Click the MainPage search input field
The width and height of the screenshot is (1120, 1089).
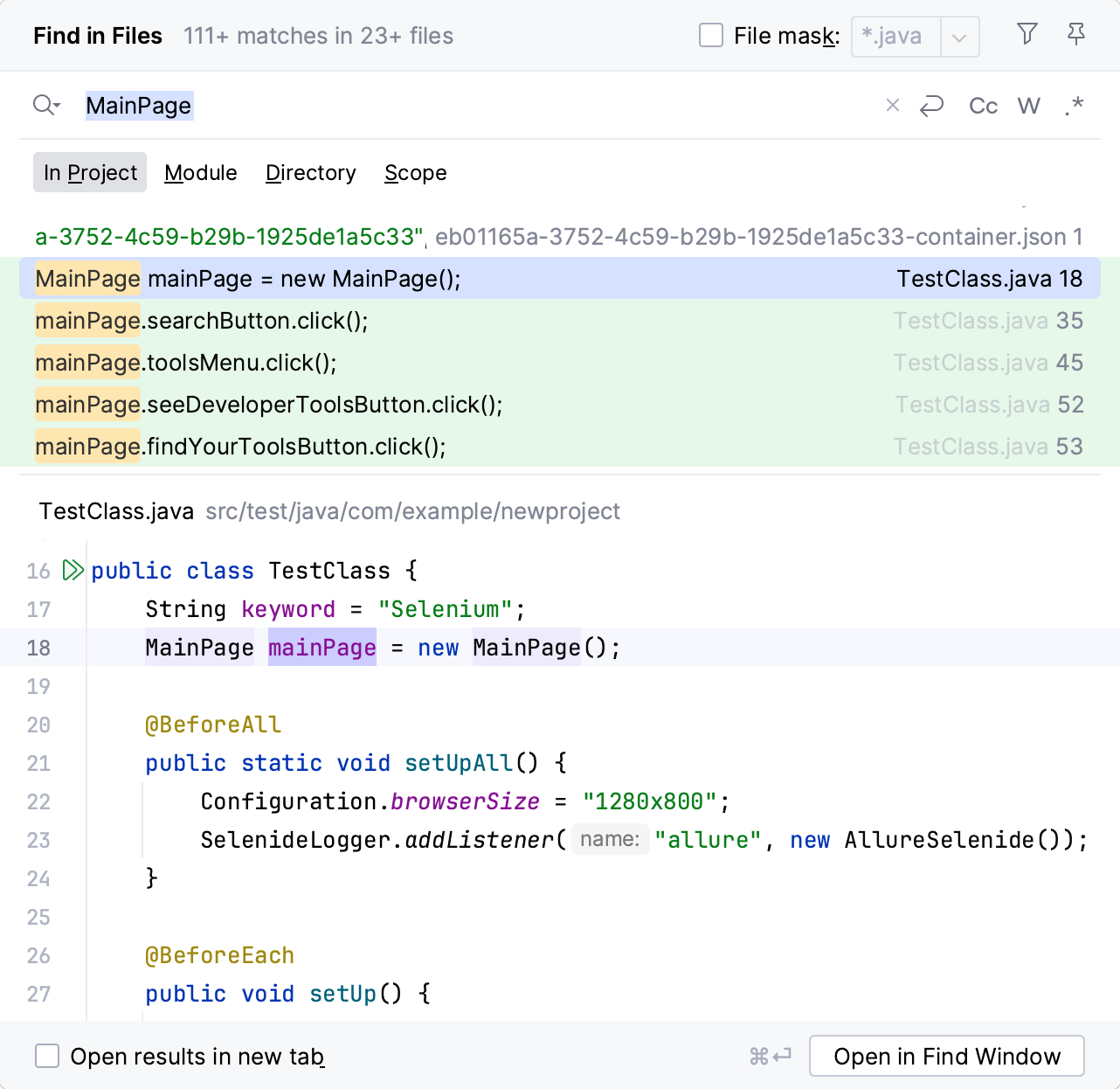[x=480, y=106]
